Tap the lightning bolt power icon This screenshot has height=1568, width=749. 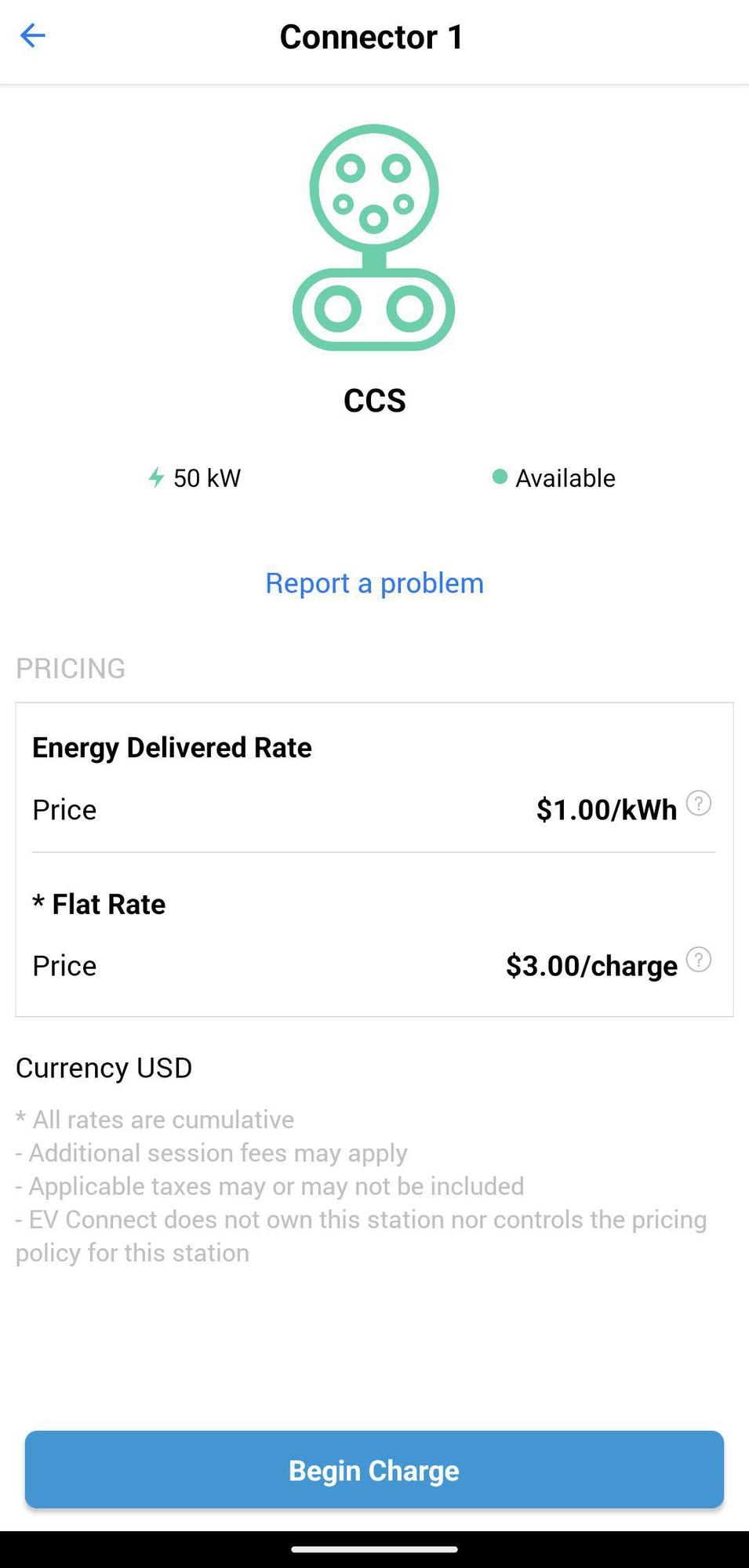(156, 477)
